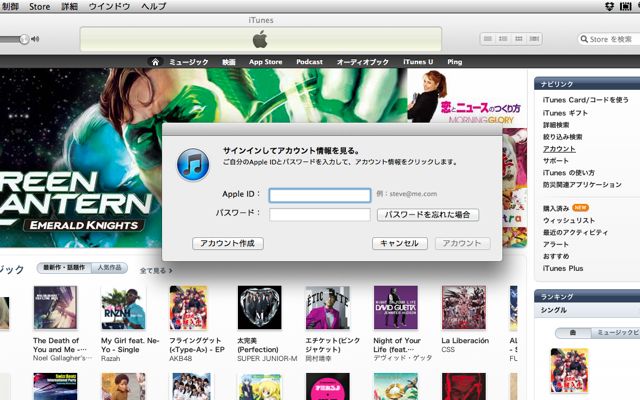
Task: Open フライングゲット AKB48 album cover
Action: pos(188,307)
